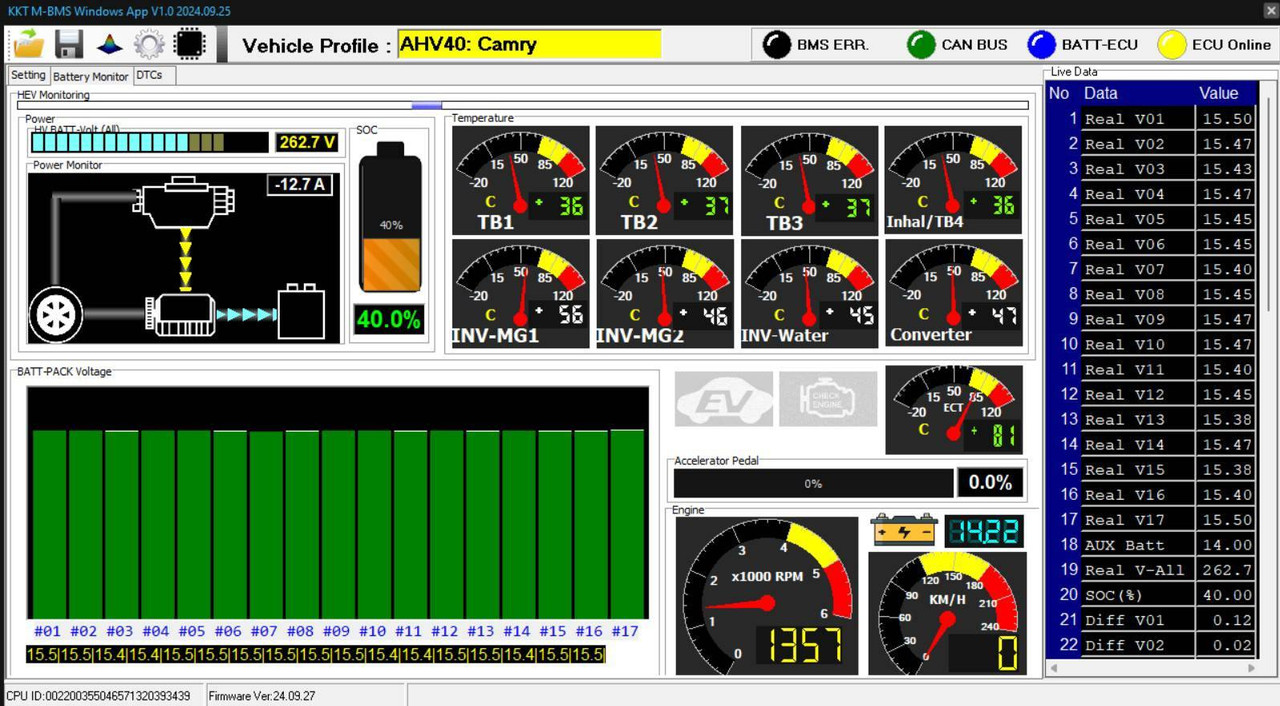Click the -12.7 A current readout
This screenshot has width=1280, height=706.
[x=300, y=185]
